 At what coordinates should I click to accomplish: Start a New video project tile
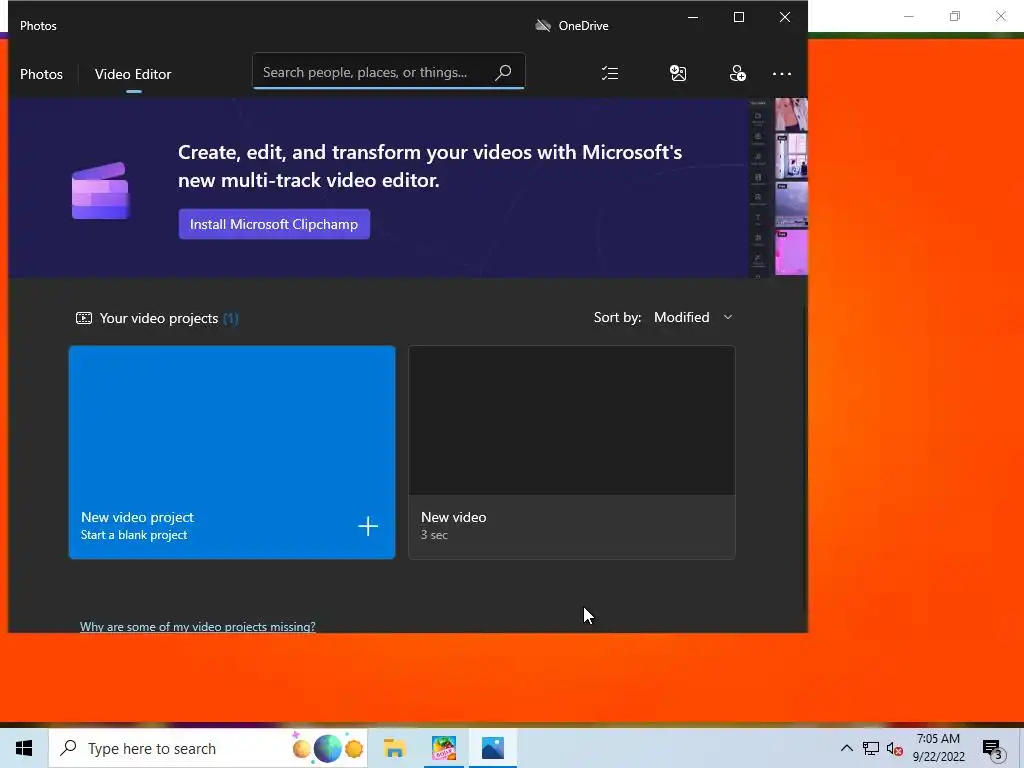coord(232,452)
